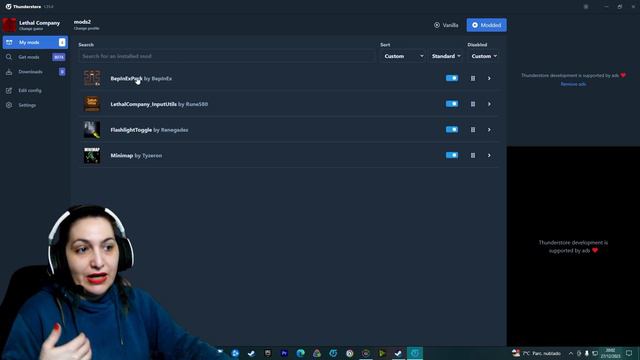
Task: Show hidden system tray icons
Action: coord(571,353)
